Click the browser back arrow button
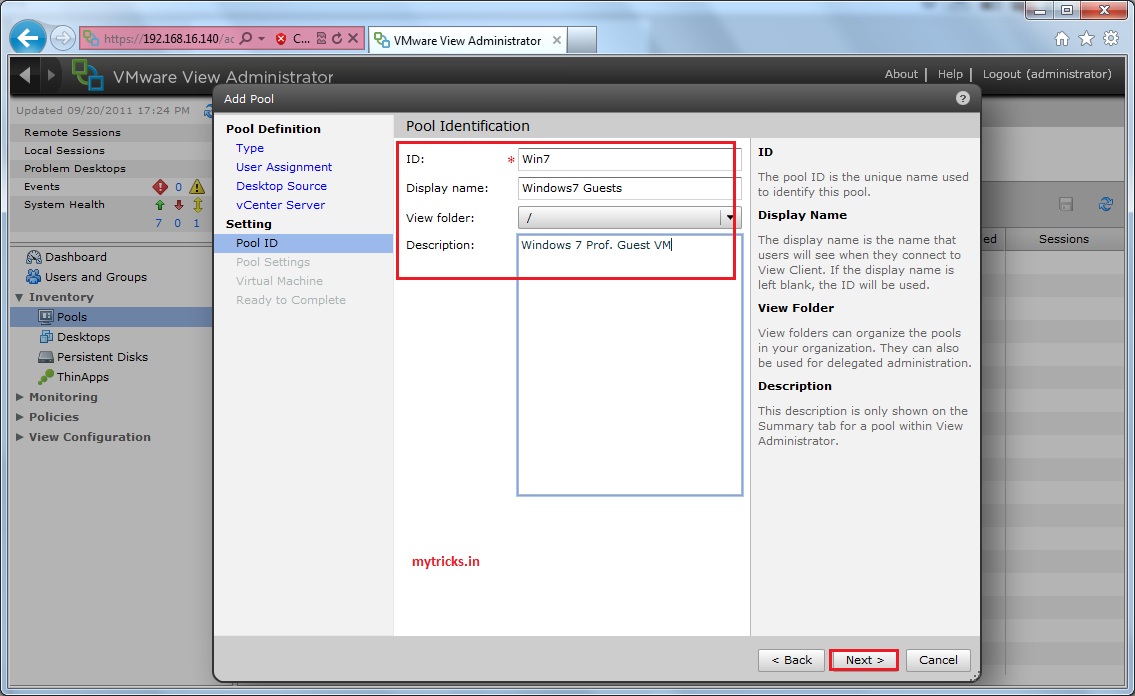Viewport: 1135px width, 696px height. pos(28,38)
